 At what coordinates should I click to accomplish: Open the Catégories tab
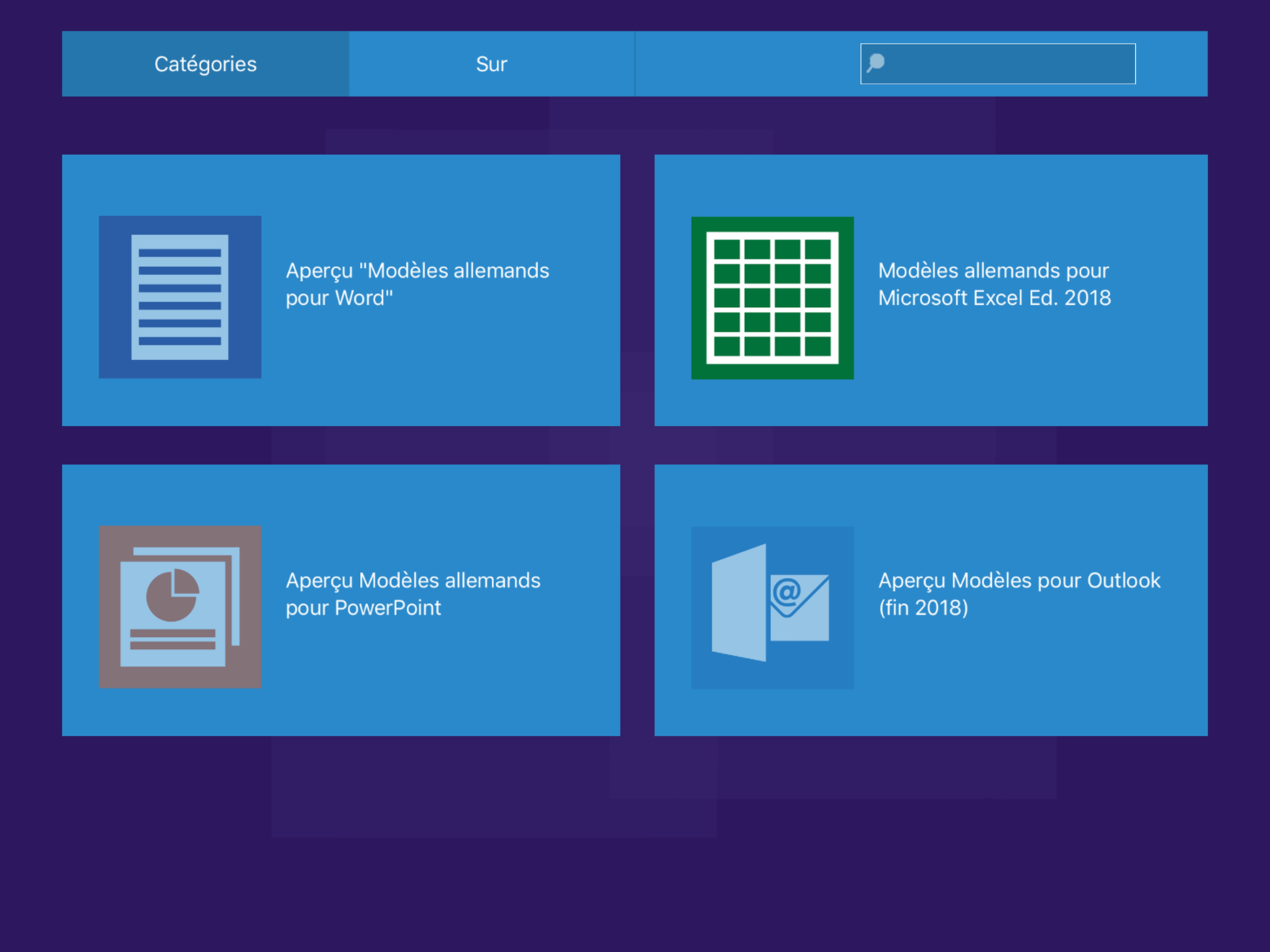pyautogui.click(x=205, y=64)
